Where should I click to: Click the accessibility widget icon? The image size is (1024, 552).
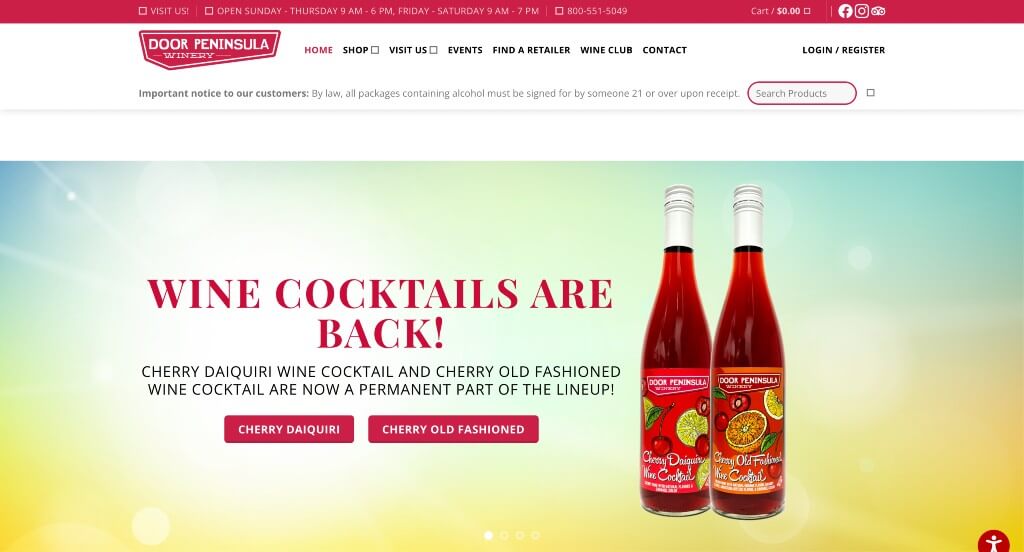click(993, 543)
